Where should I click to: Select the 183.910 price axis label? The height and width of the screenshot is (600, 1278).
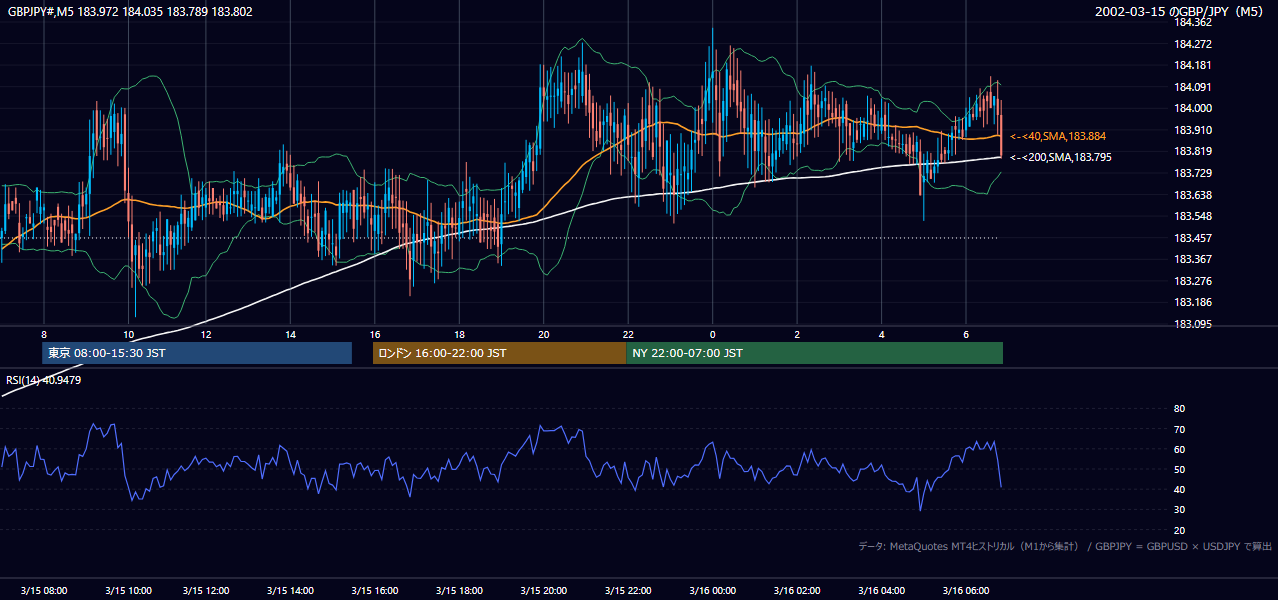1193,130
